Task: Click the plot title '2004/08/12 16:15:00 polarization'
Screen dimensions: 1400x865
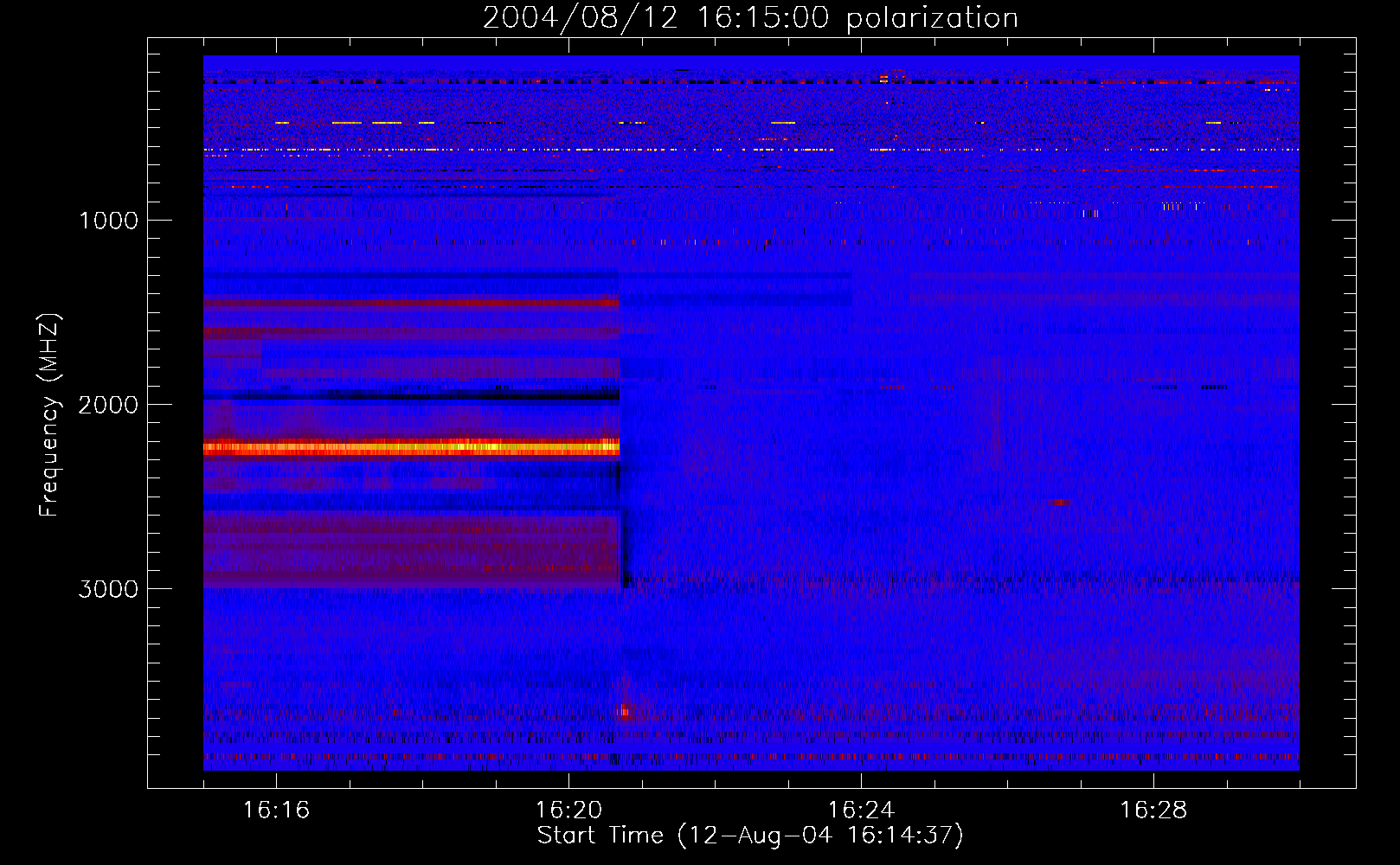Action: click(750, 17)
